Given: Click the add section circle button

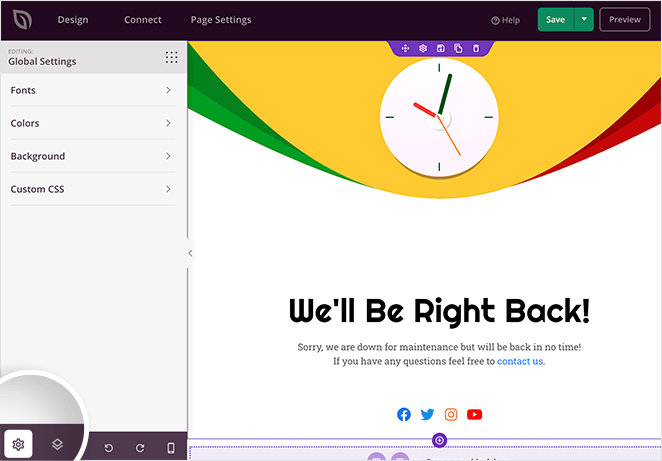Looking at the screenshot, I should tap(440, 440).
